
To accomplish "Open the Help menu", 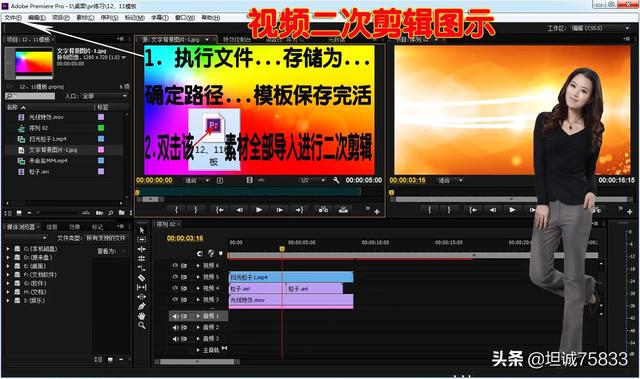I will [211, 18].
